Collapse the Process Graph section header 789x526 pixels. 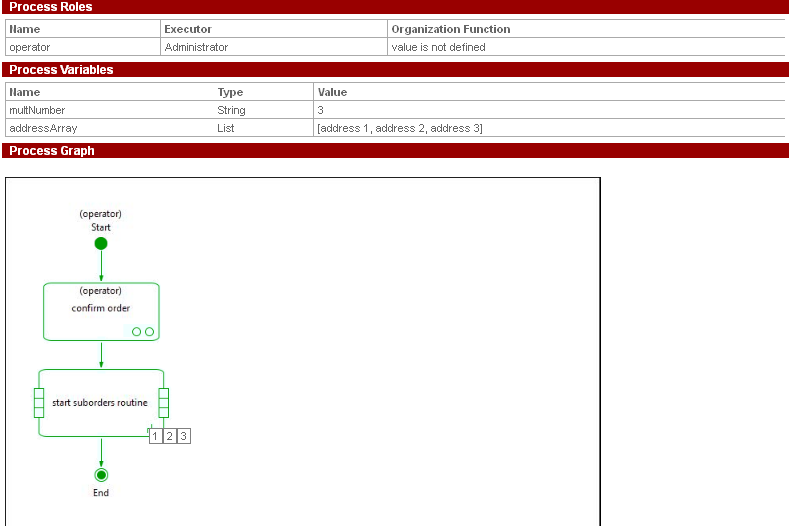point(51,151)
